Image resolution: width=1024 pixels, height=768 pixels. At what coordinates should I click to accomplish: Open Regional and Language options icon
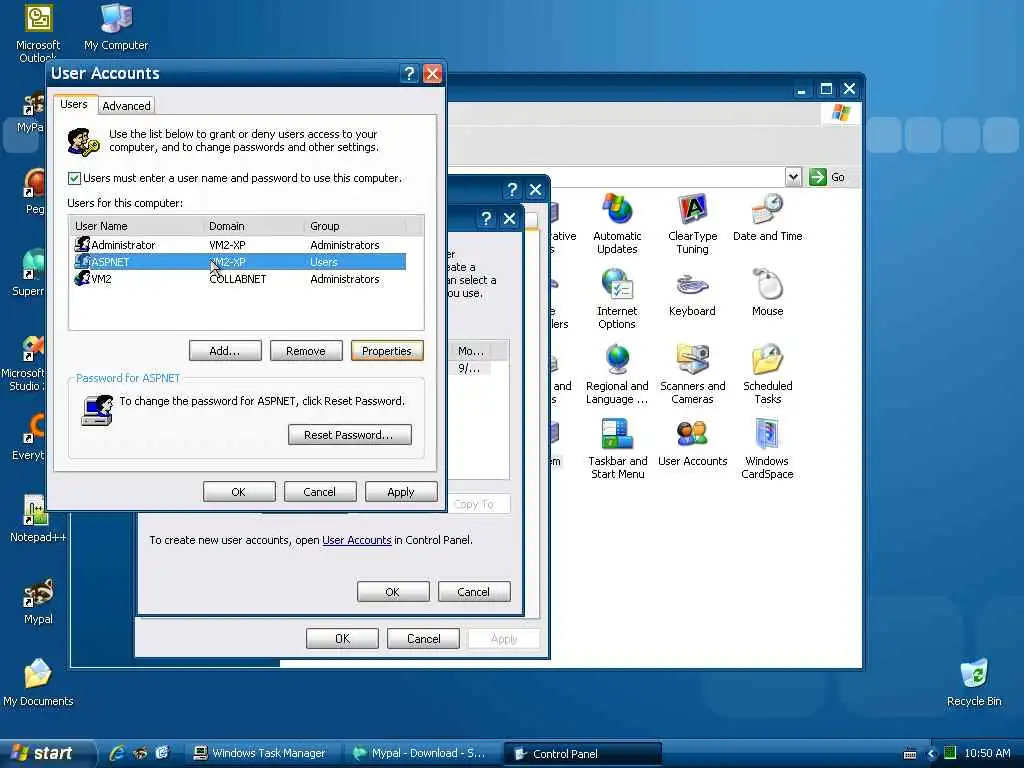click(617, 374)
